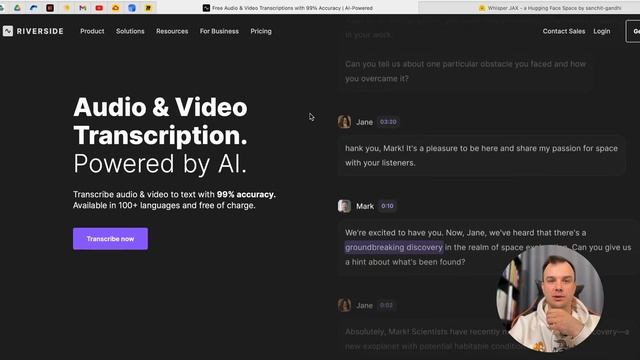
Task: Click the Riverside logo icon
Action: pyautogui.click(x=8, y=31)
